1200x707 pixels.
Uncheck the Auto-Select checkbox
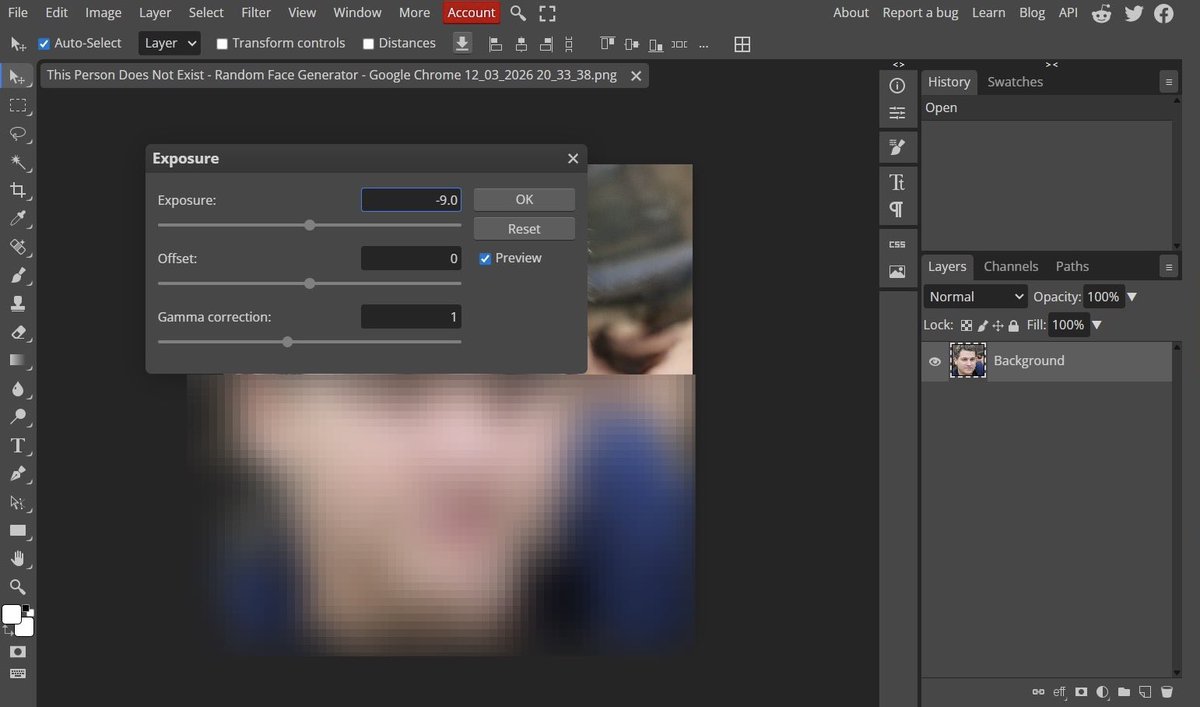(x=44, y=44)
